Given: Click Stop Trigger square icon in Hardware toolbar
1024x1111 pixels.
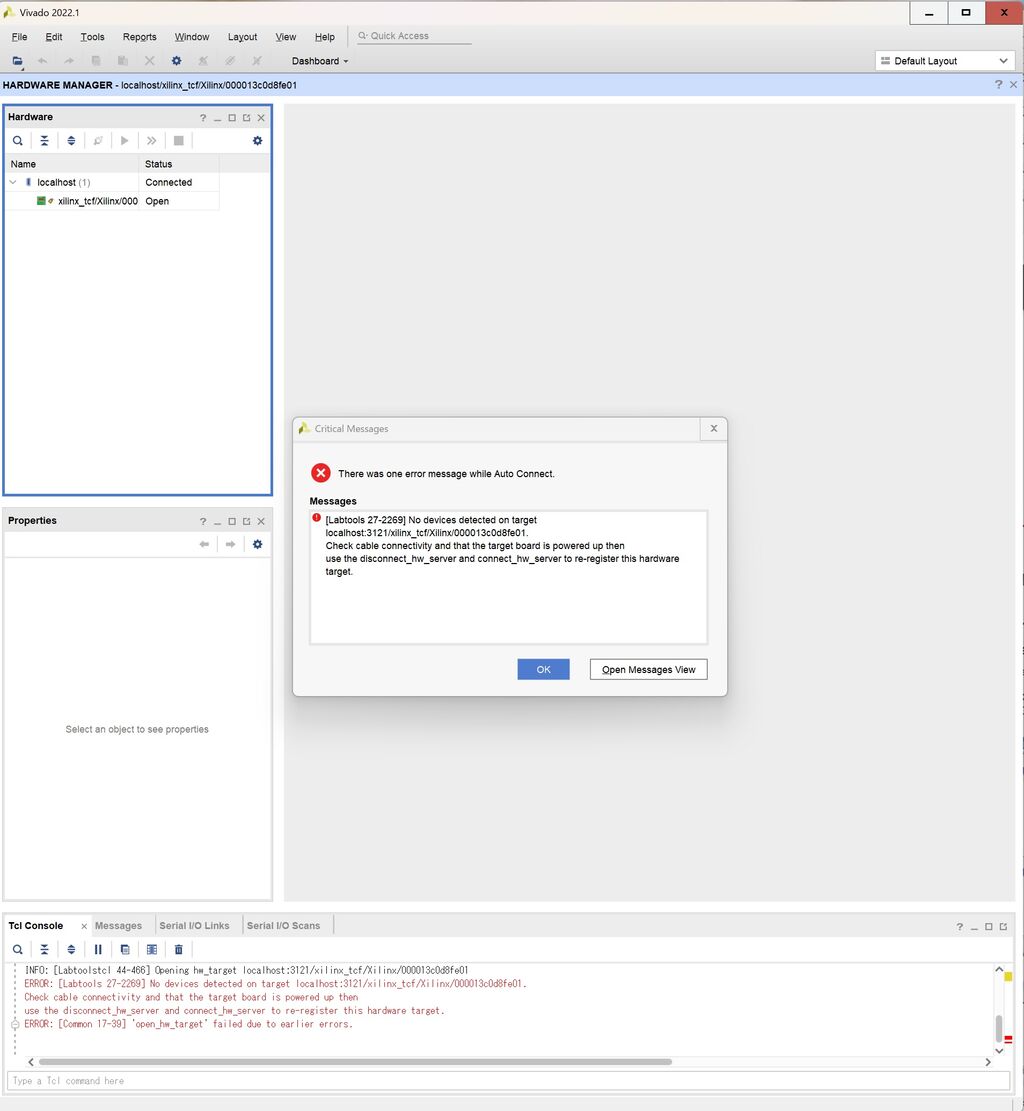Looking at the screenshot, I should click(x=179, y=140).
